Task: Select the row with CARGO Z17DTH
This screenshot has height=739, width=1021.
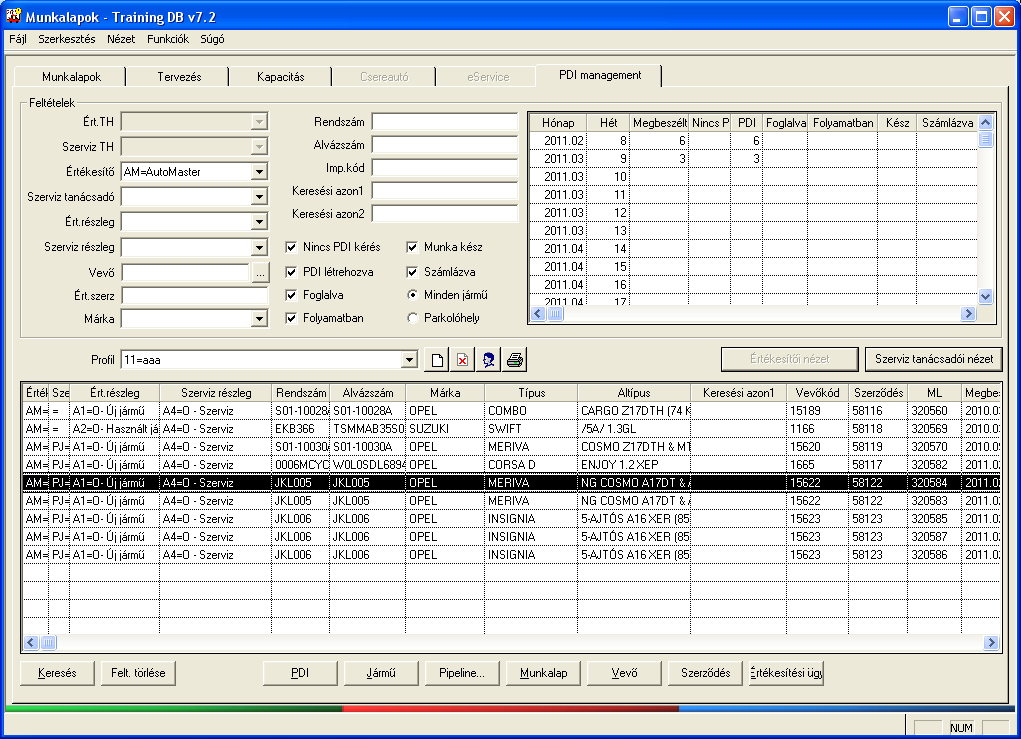Action: click(x=511, y=411)
